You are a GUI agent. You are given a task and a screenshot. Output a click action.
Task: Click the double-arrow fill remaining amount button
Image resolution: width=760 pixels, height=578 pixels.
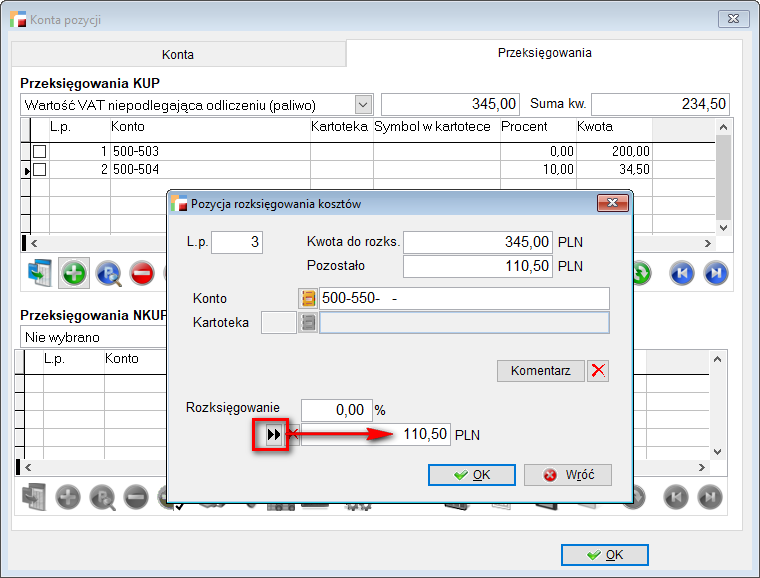(x=272, y=434)
